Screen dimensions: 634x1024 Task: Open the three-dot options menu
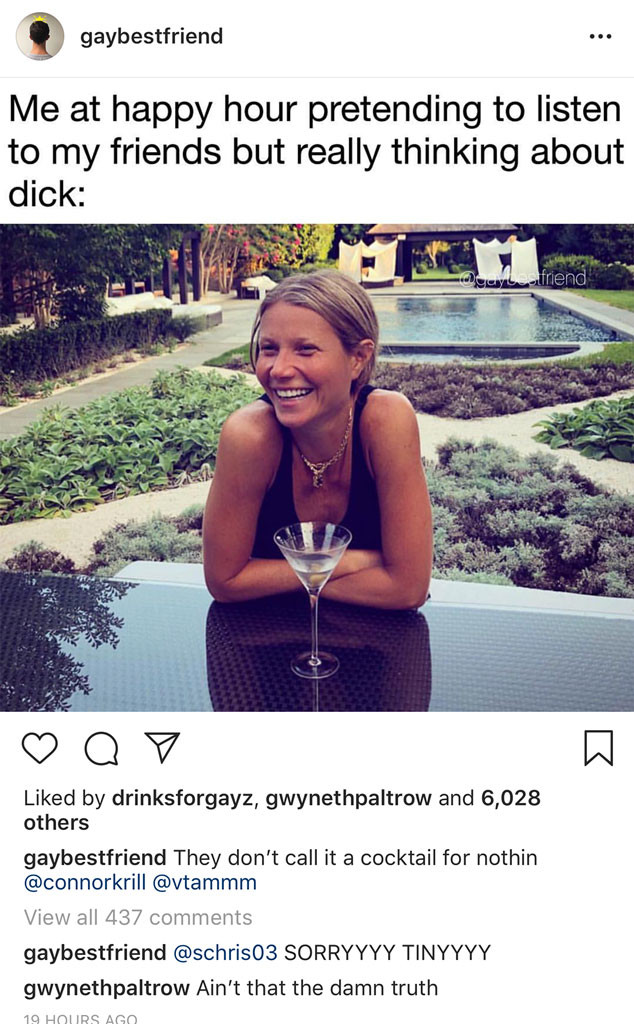(x=599, y=37)
